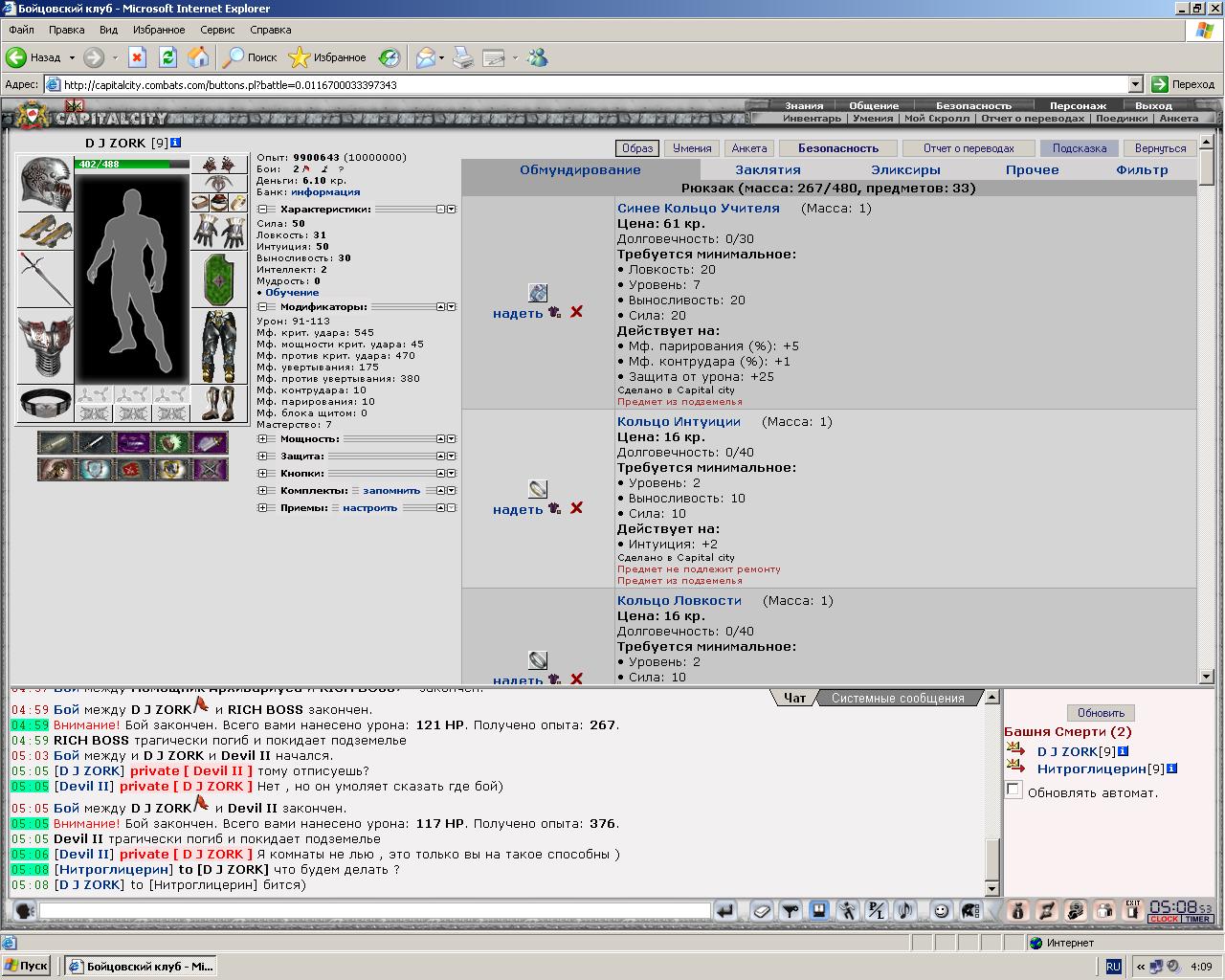Switch to the Эликсиры tab
The height and width of the screenshot is (980, 1225).
pyautogui.click(x=905, y=169)
